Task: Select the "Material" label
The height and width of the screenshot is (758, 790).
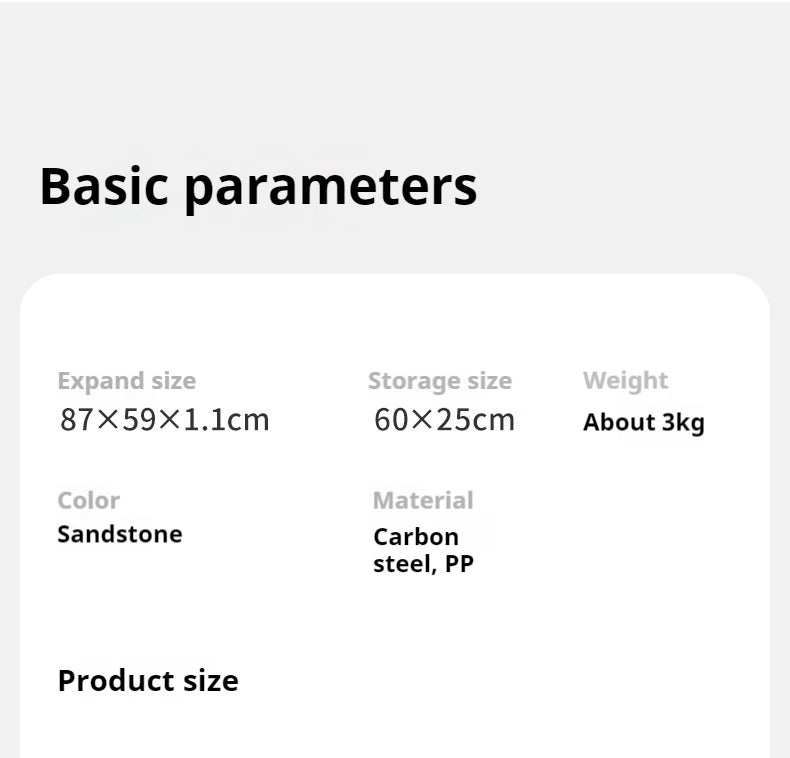Action: click(x=423, y=500)
